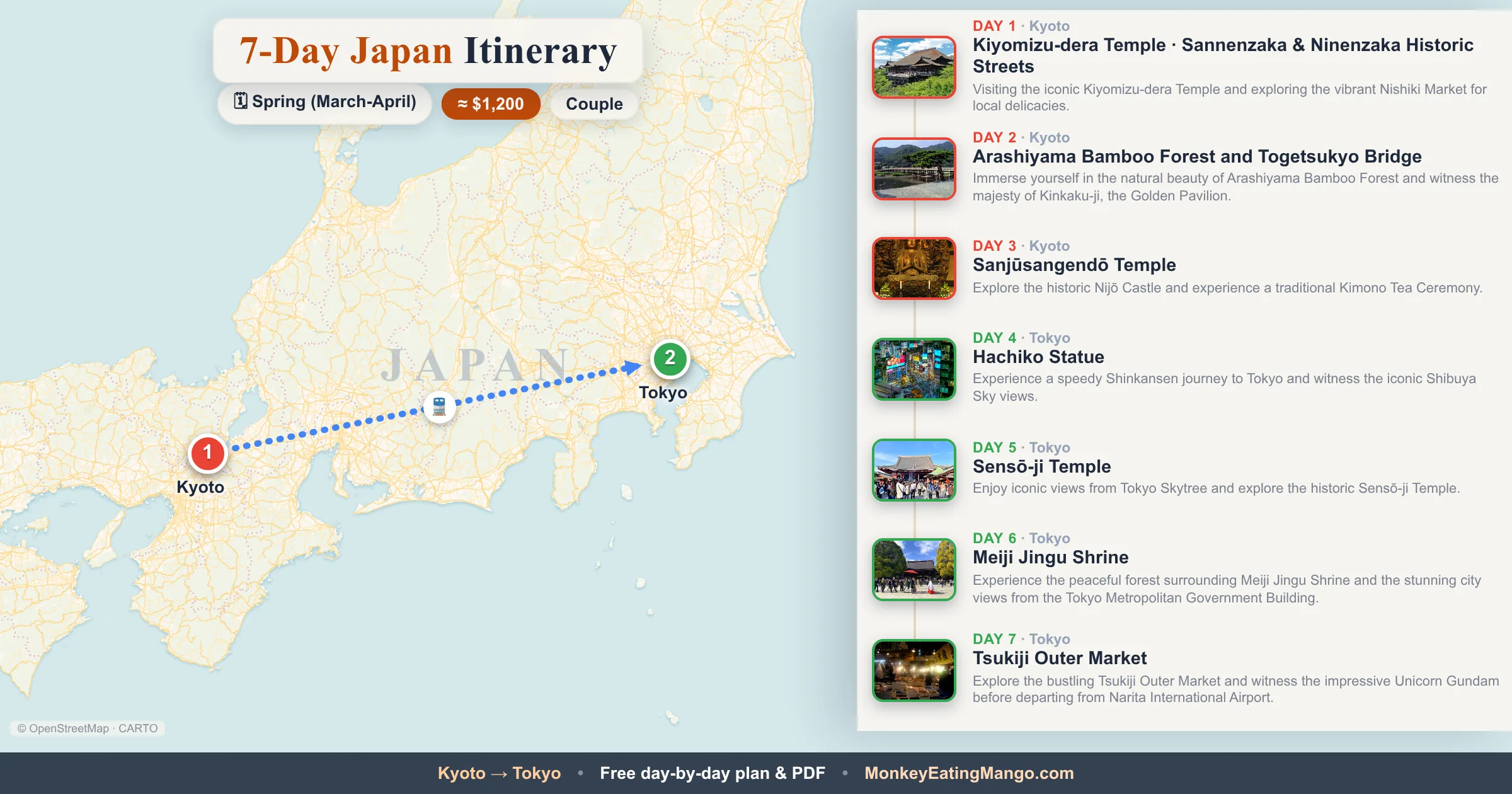The height and width of the screenshot is (794, 1512).
Task: Click the Kyoto → Tokyo footer text
Action: [x=499, y=773]
